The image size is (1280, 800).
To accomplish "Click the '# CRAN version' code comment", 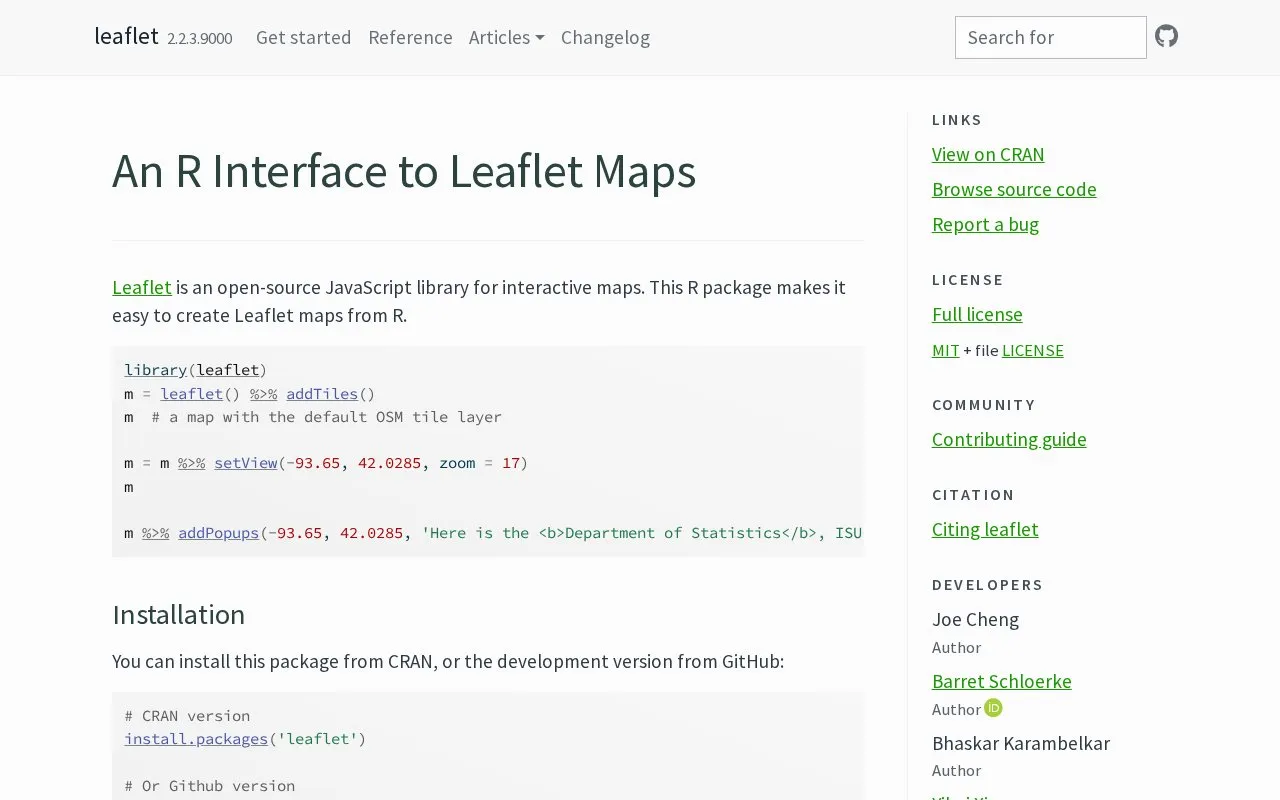I will pyautogui.click(x=187, y=716).
